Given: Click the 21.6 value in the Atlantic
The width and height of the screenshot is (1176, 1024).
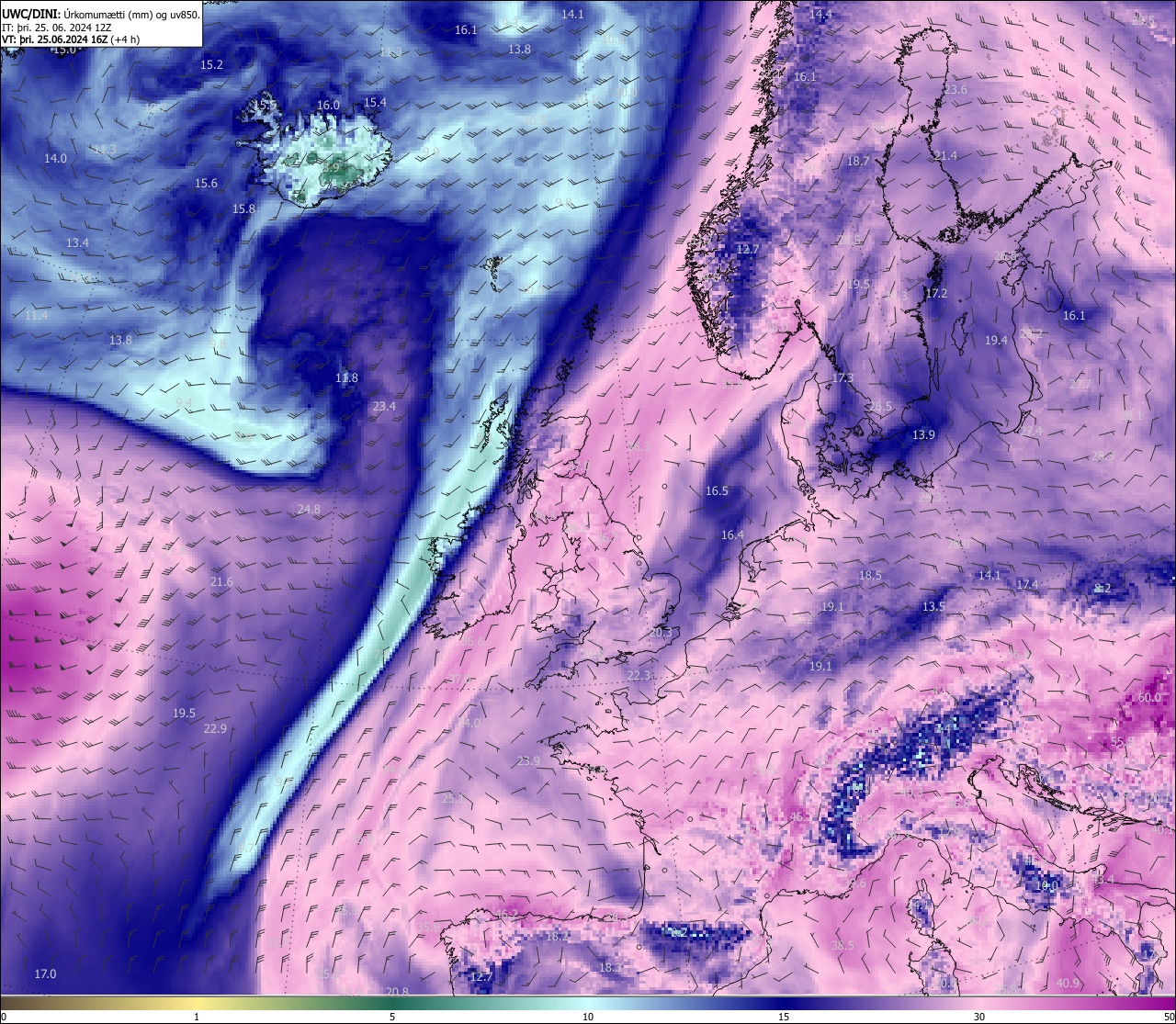Looking at the screenshot, I should [221, 582].
